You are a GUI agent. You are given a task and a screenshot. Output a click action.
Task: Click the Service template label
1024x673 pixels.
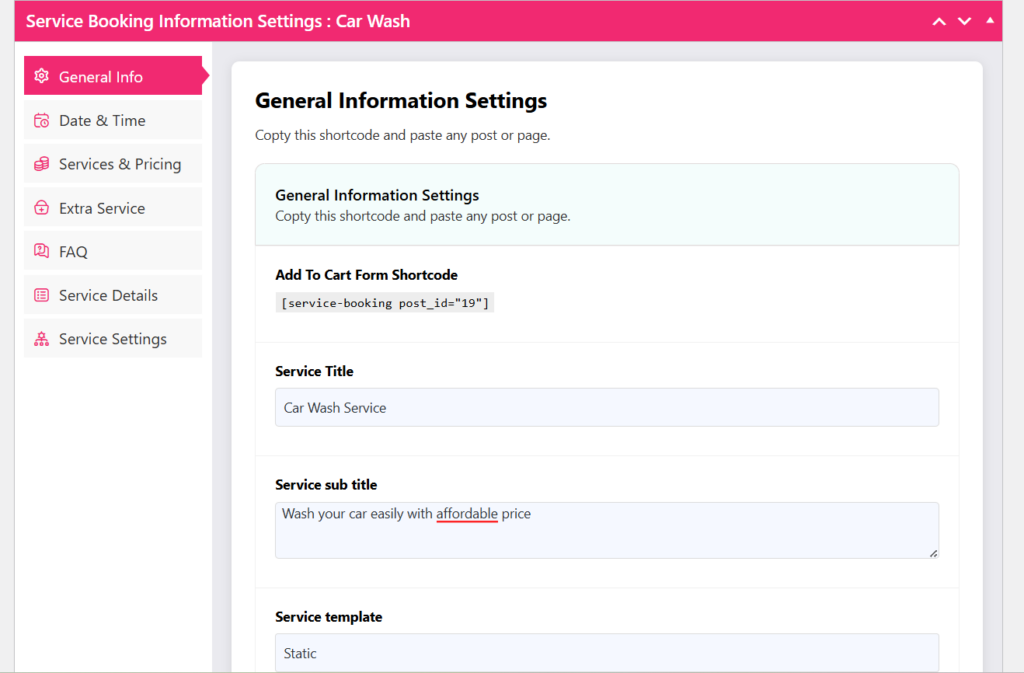pos(328,617)
